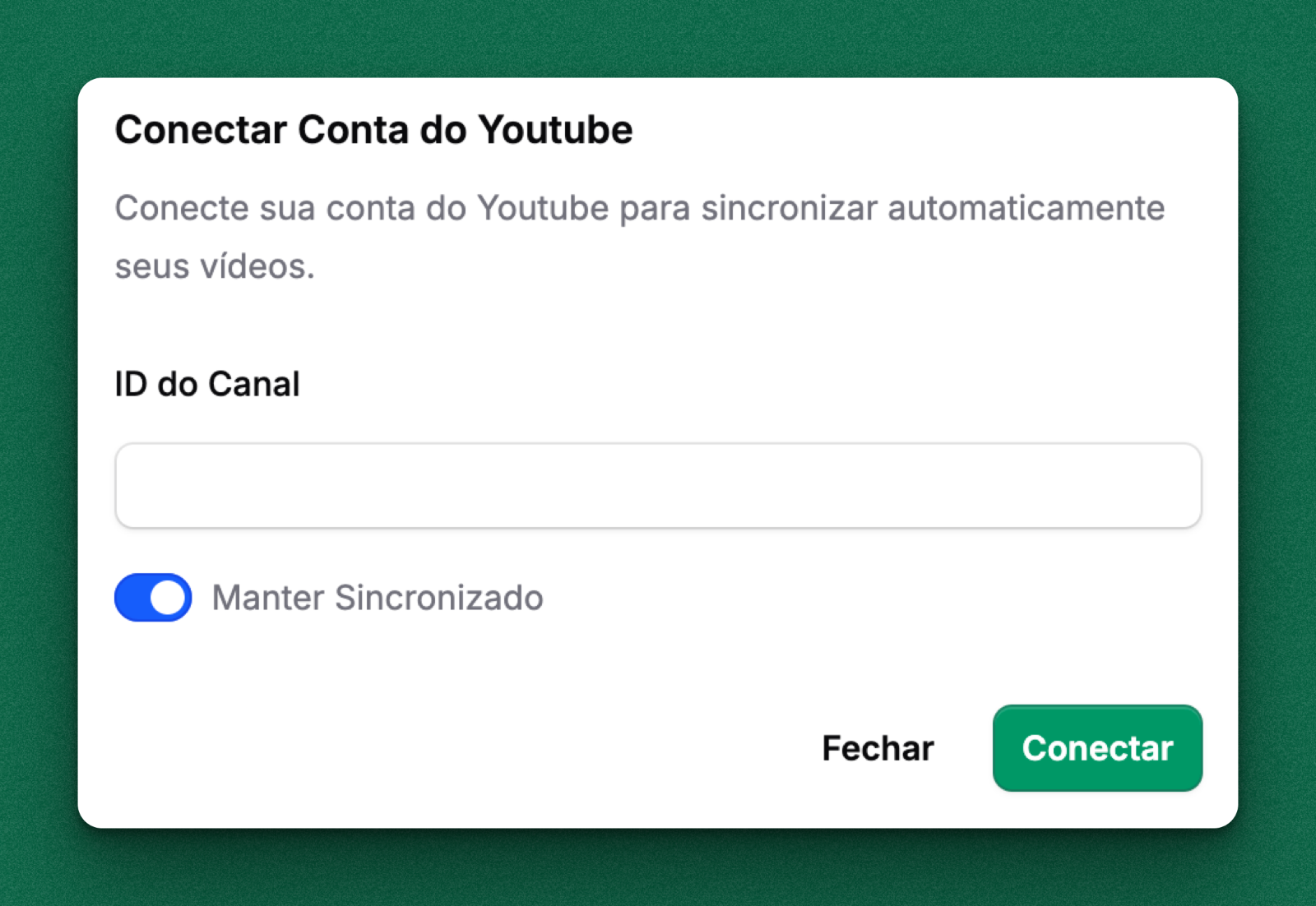Click the "Manter Sincronizado" label text
The image size is (1316, 906).
click(x=378, y=598)
